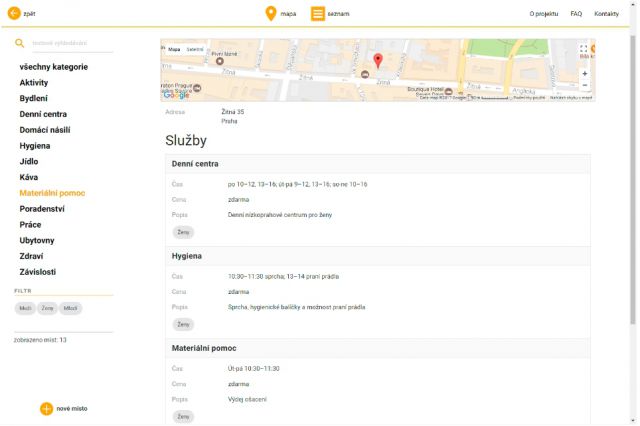The width and height of the screenshot is (640, 426).
Task: Click the red location pin on map
Action: (x=378, y=61)
